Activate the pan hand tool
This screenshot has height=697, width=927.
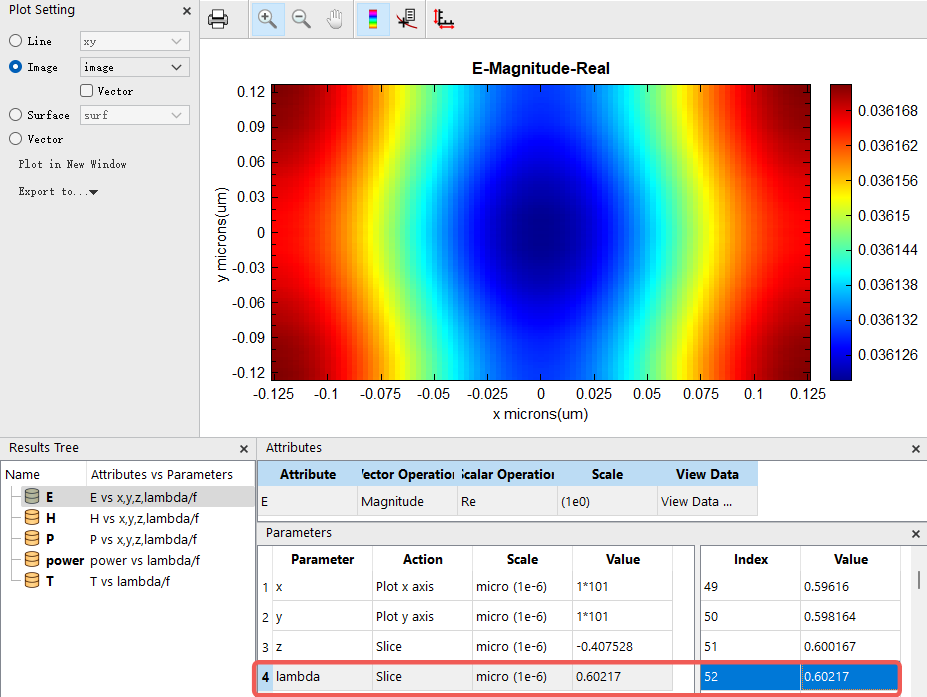point(335,19)
